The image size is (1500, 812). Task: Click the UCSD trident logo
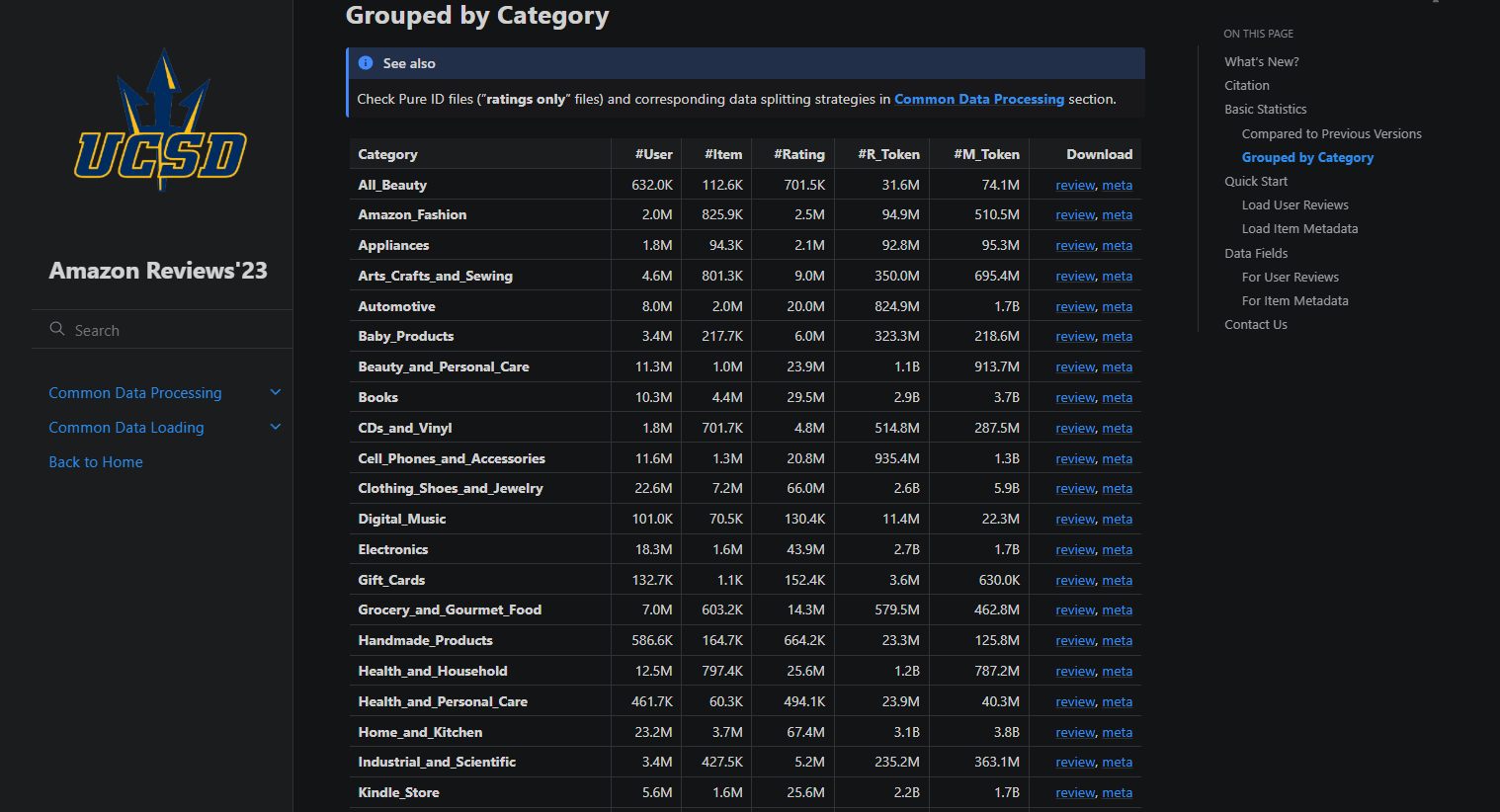(161, 120)
